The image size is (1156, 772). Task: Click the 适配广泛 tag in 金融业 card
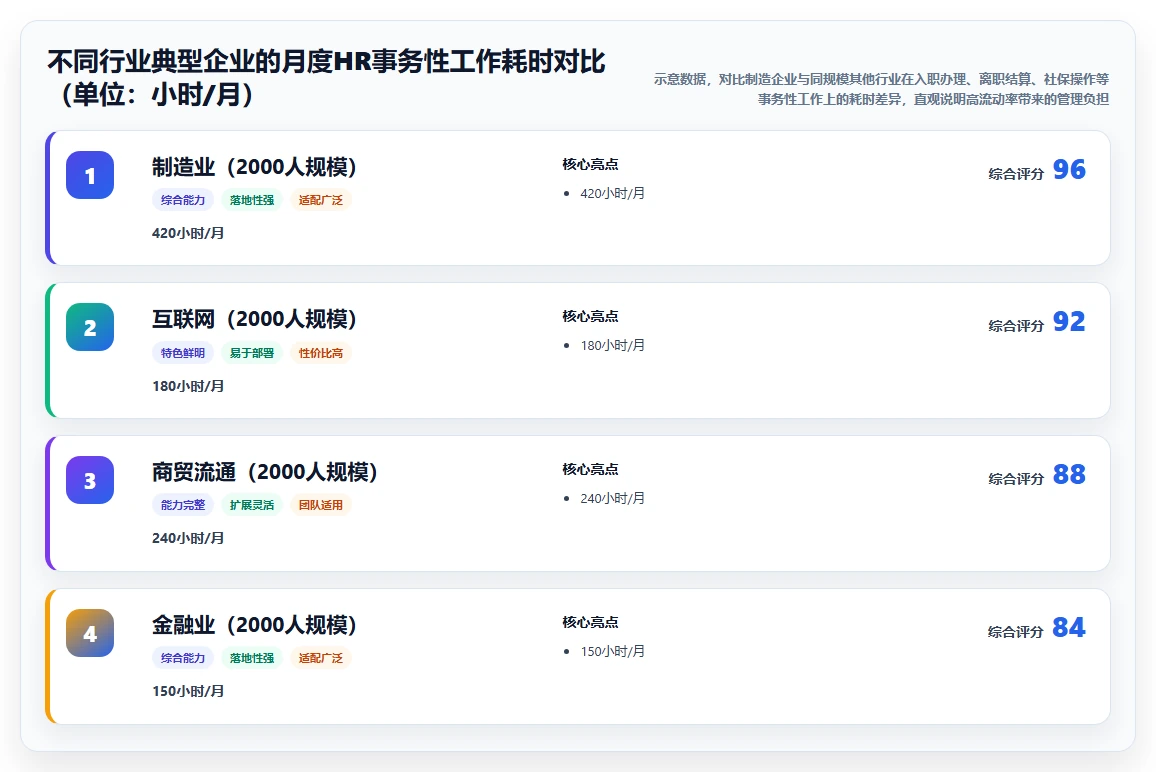[x=321, y=658]
